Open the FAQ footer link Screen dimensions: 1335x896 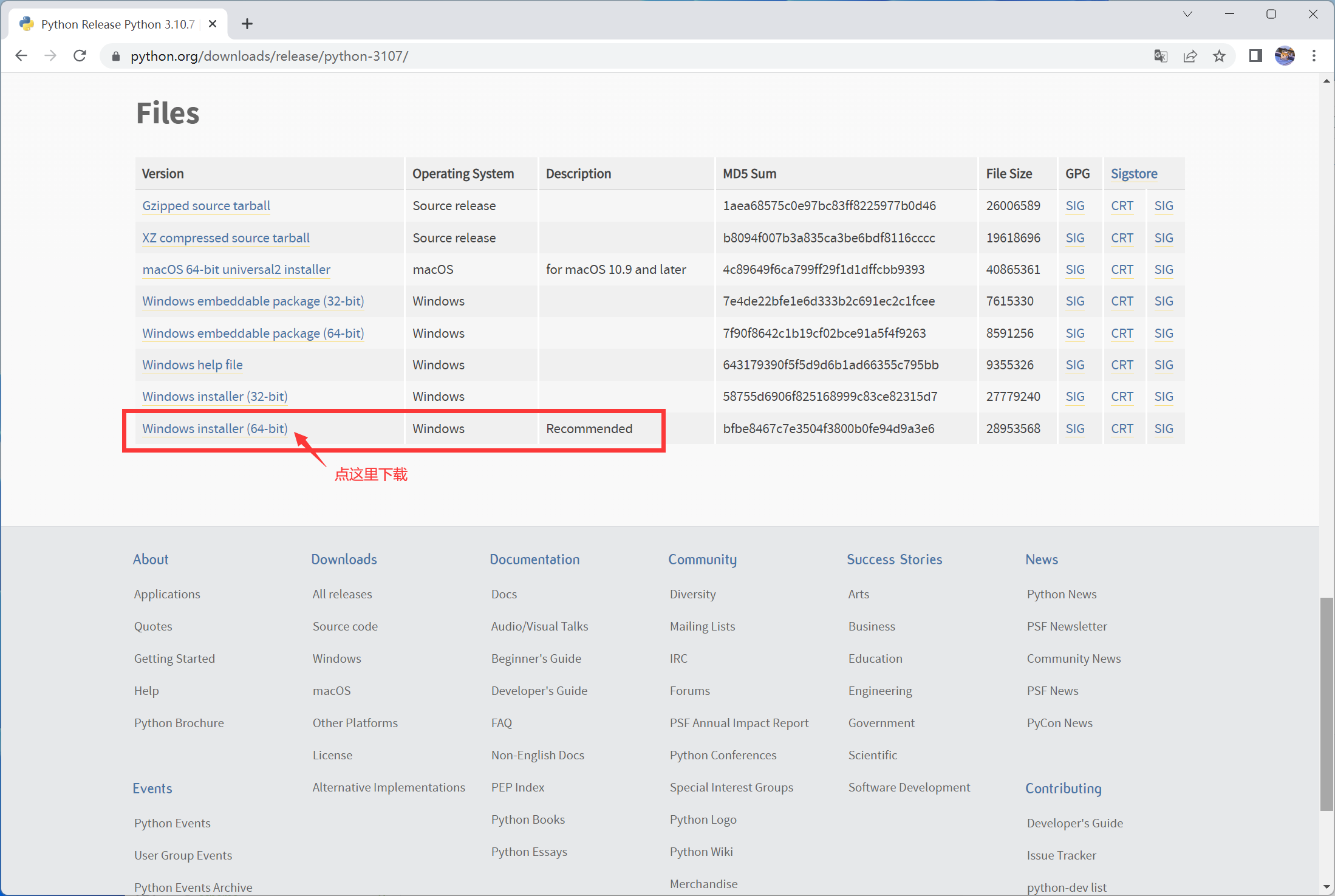click(502, 723)
